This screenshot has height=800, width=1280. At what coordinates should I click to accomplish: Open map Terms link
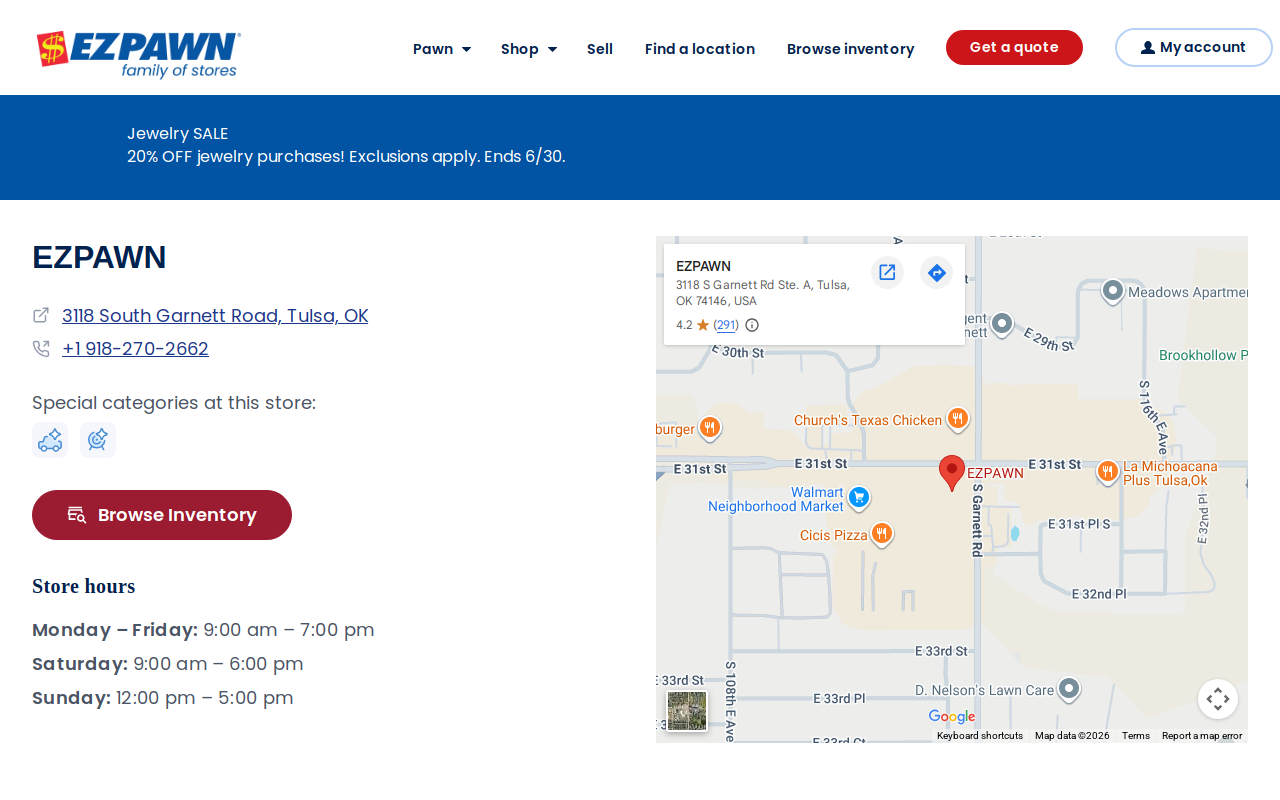(x=1136, y=736)
